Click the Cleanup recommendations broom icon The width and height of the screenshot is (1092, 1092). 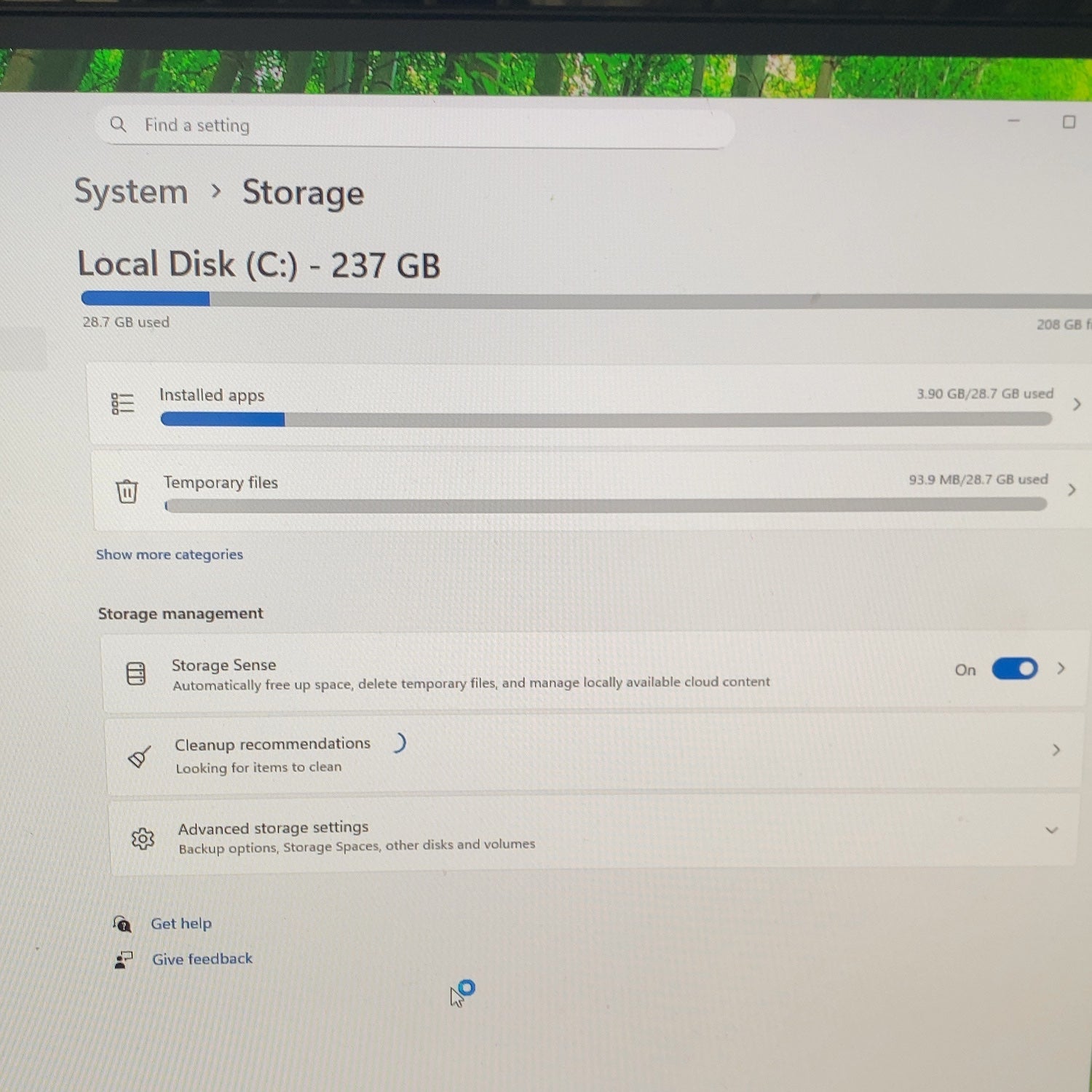click(139, 756)
